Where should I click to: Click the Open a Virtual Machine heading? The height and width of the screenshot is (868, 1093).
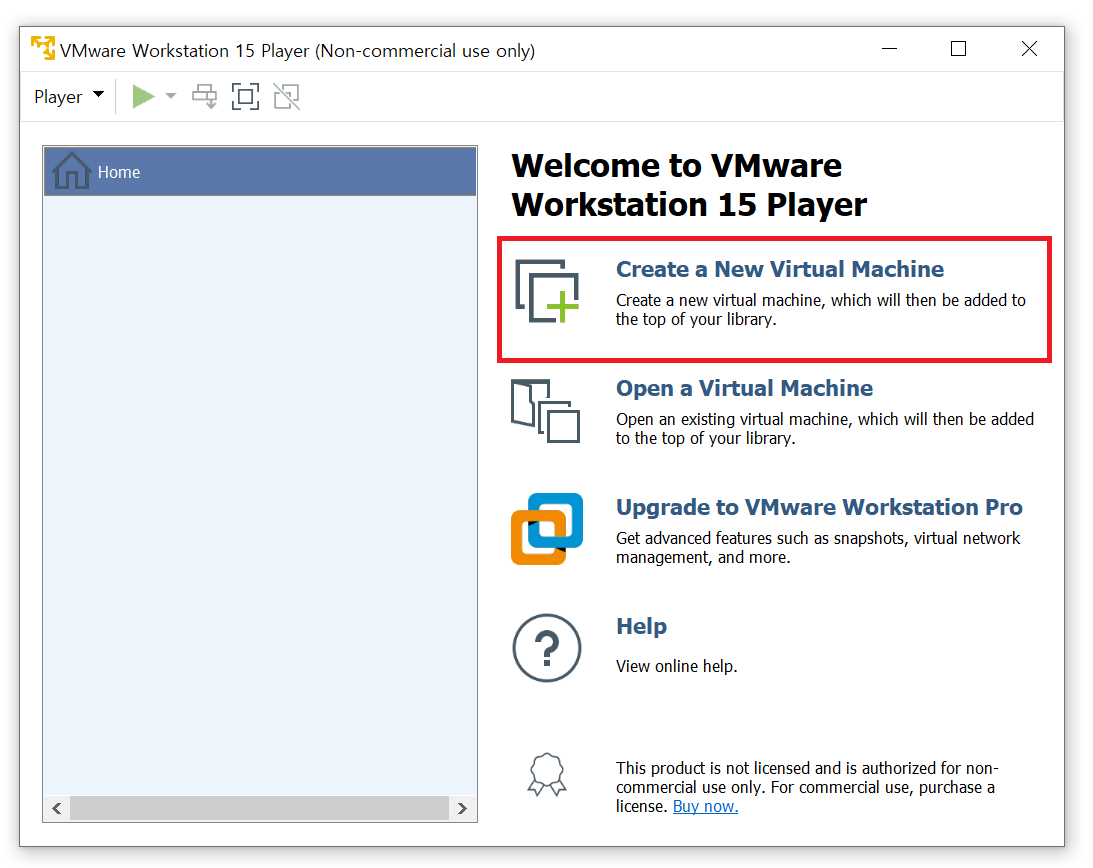(744, 388)
